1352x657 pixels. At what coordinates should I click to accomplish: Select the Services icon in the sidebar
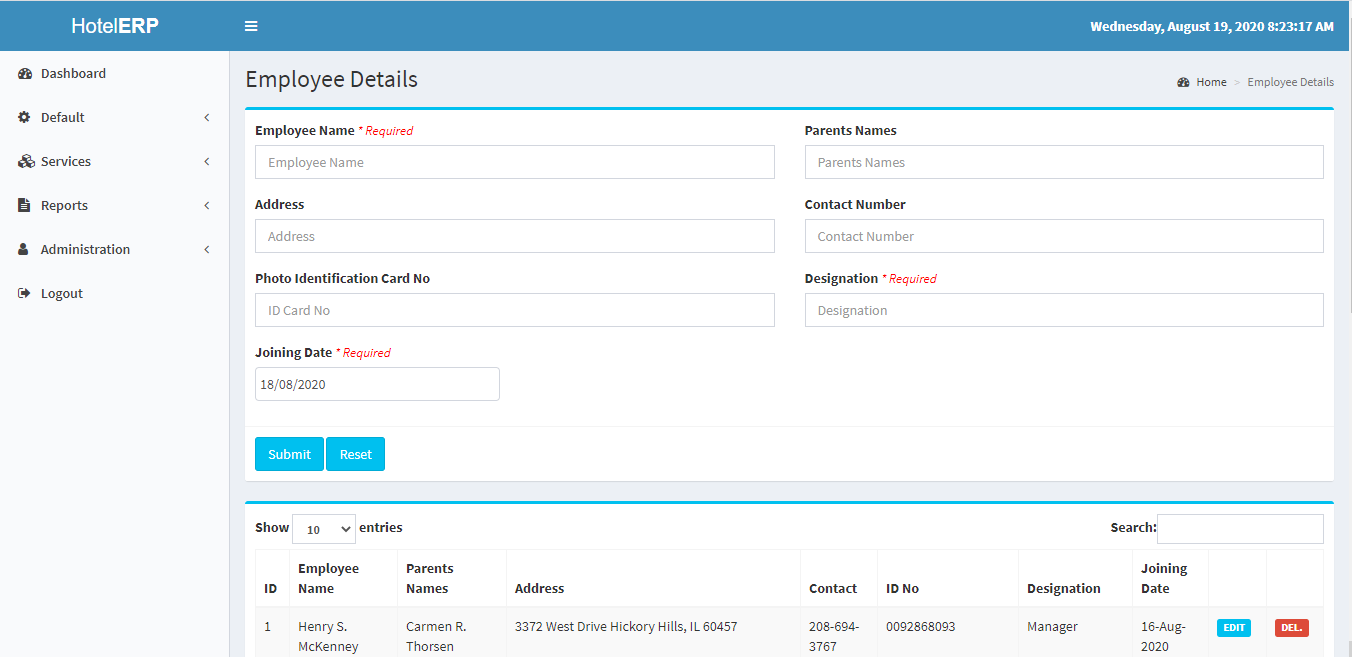(x=24, y=161)
